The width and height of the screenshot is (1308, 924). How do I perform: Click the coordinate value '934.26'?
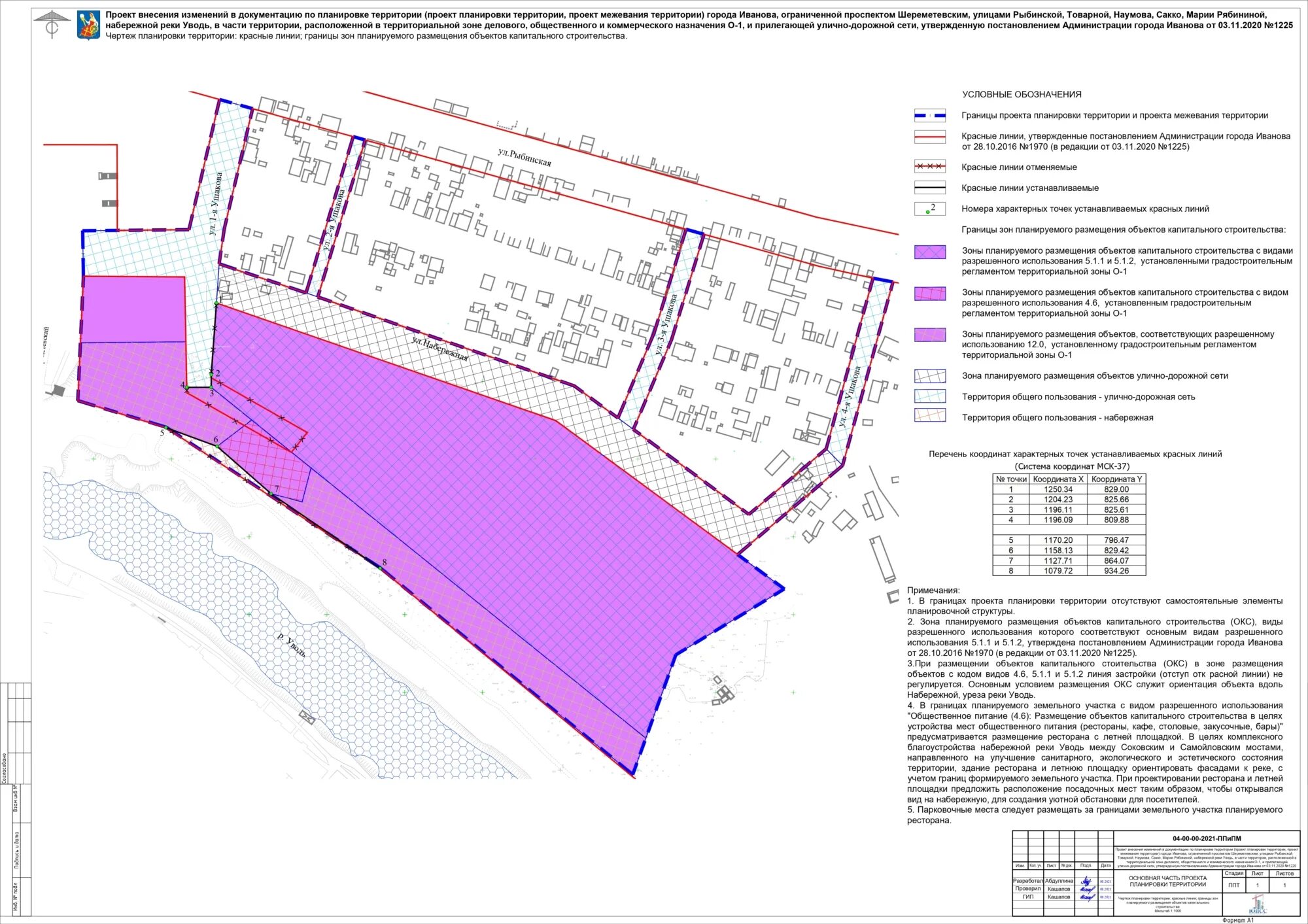[x=1116, y=571]
